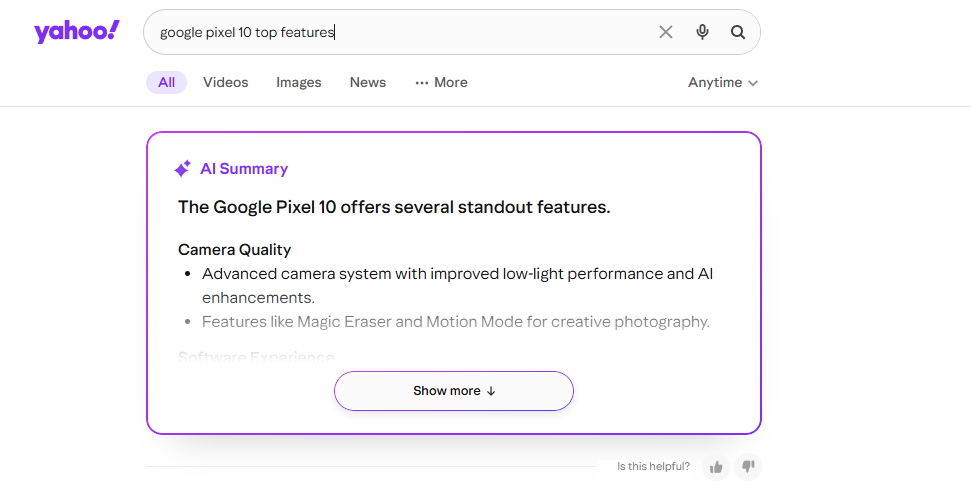Click the Camera Quality section heading
Image resolution: width=971 pixels, height=487 pixels.
[235, 250]
